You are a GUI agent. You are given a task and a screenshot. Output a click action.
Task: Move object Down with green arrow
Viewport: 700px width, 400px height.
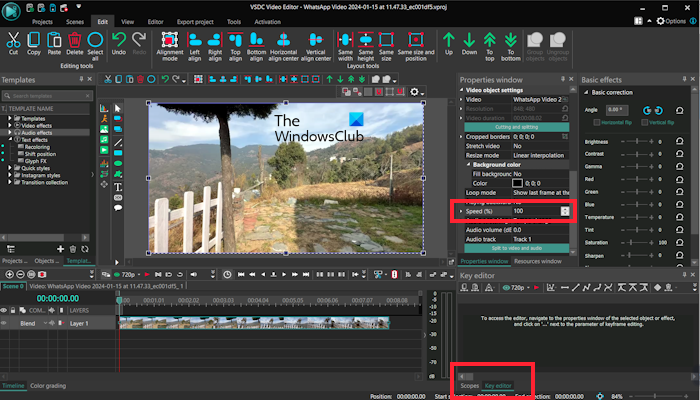pos(469,40)
